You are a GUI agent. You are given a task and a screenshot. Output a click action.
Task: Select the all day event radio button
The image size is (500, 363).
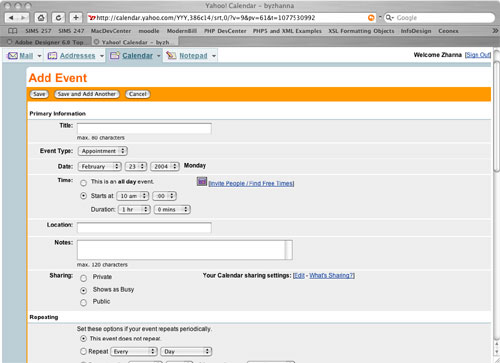point(83,183)
